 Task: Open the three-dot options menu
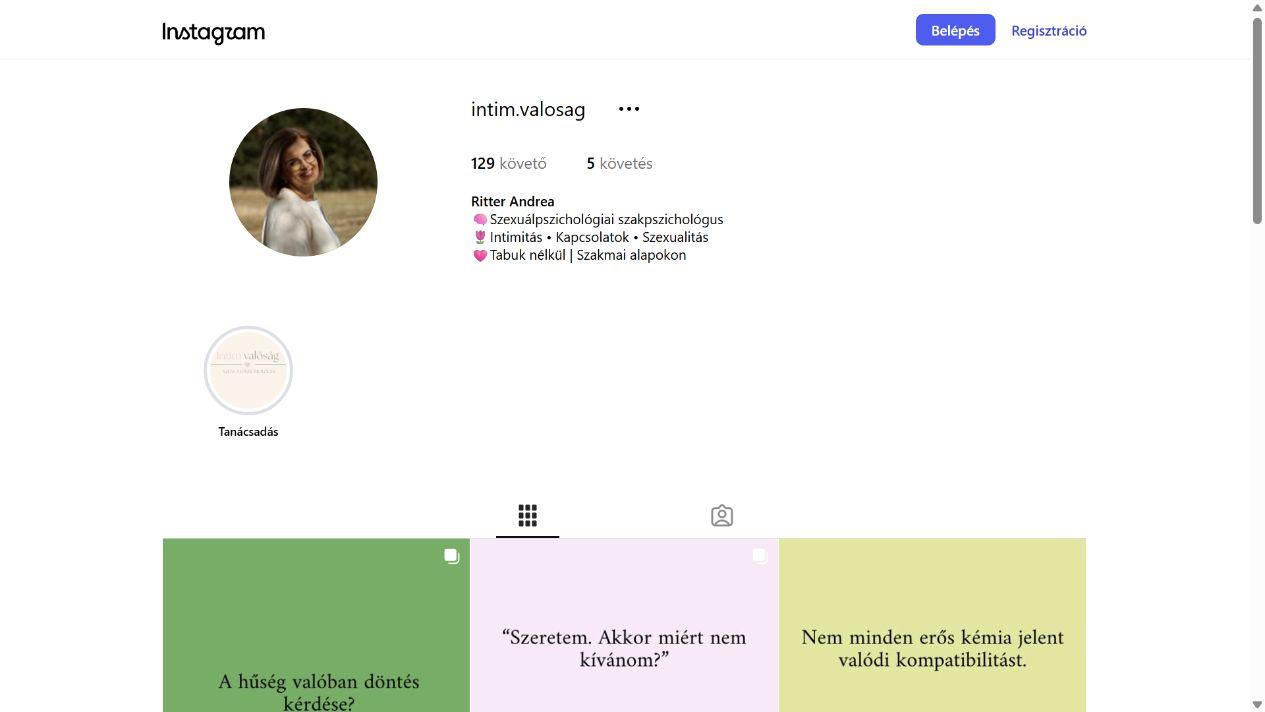(x=629, y=109)
